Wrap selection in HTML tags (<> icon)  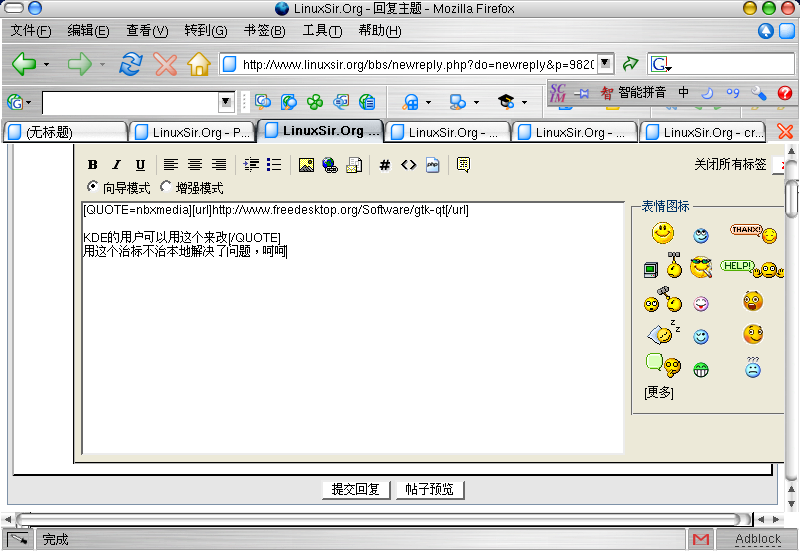[x=409, y=165]
